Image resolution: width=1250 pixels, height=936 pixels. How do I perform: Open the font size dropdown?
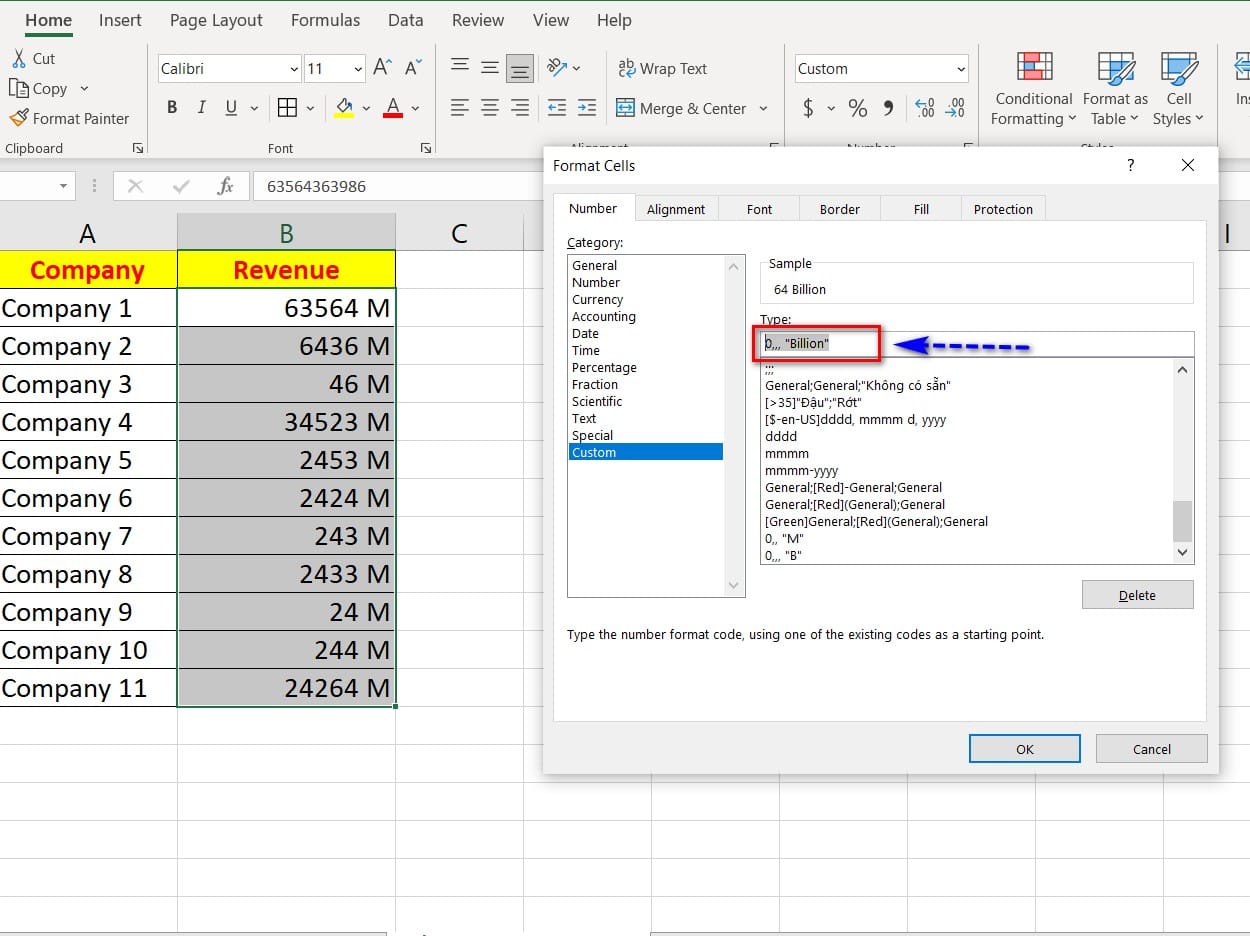(x=358, y=69)
